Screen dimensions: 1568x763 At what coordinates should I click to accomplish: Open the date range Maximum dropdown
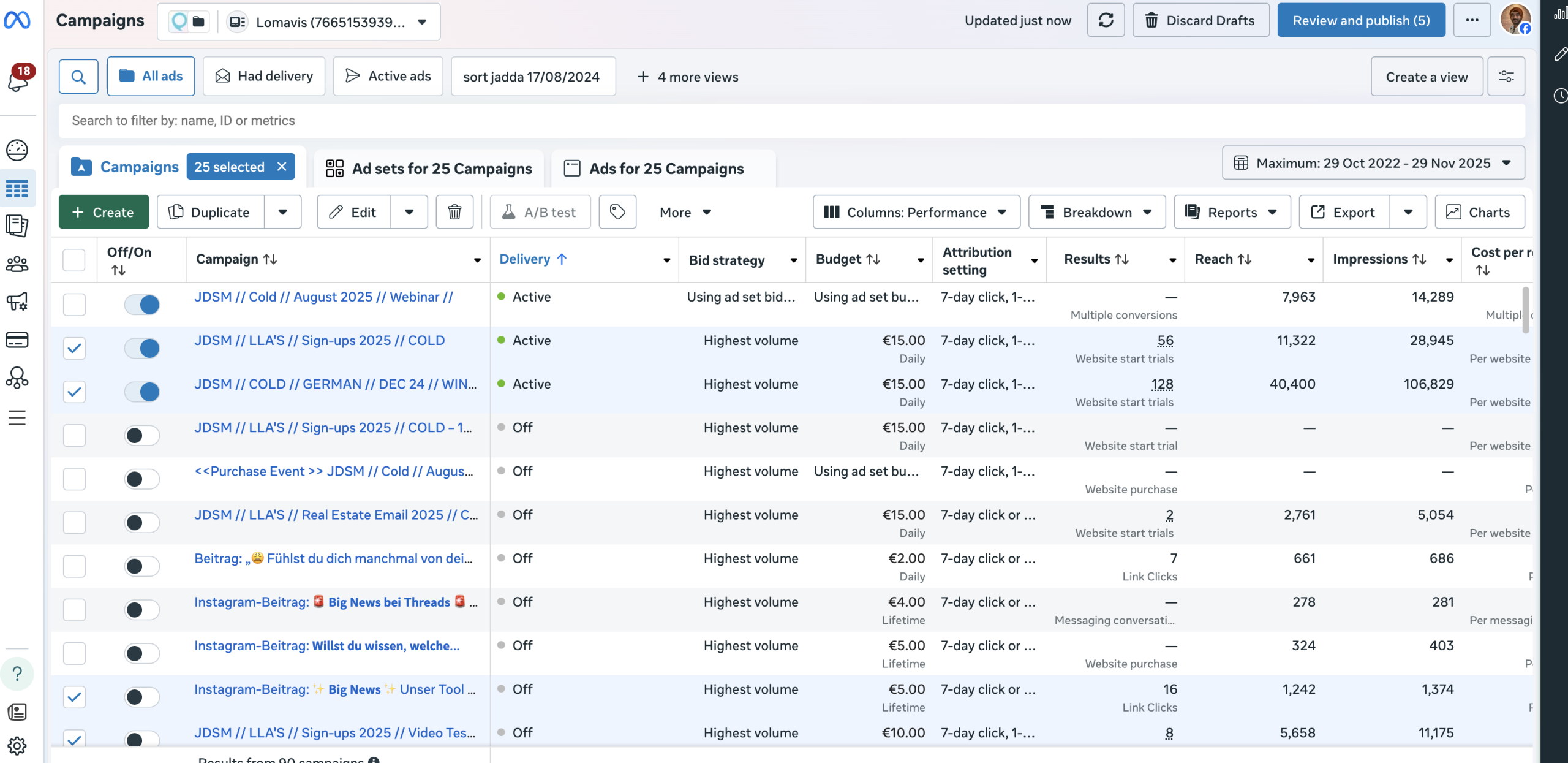point(1373,163)
